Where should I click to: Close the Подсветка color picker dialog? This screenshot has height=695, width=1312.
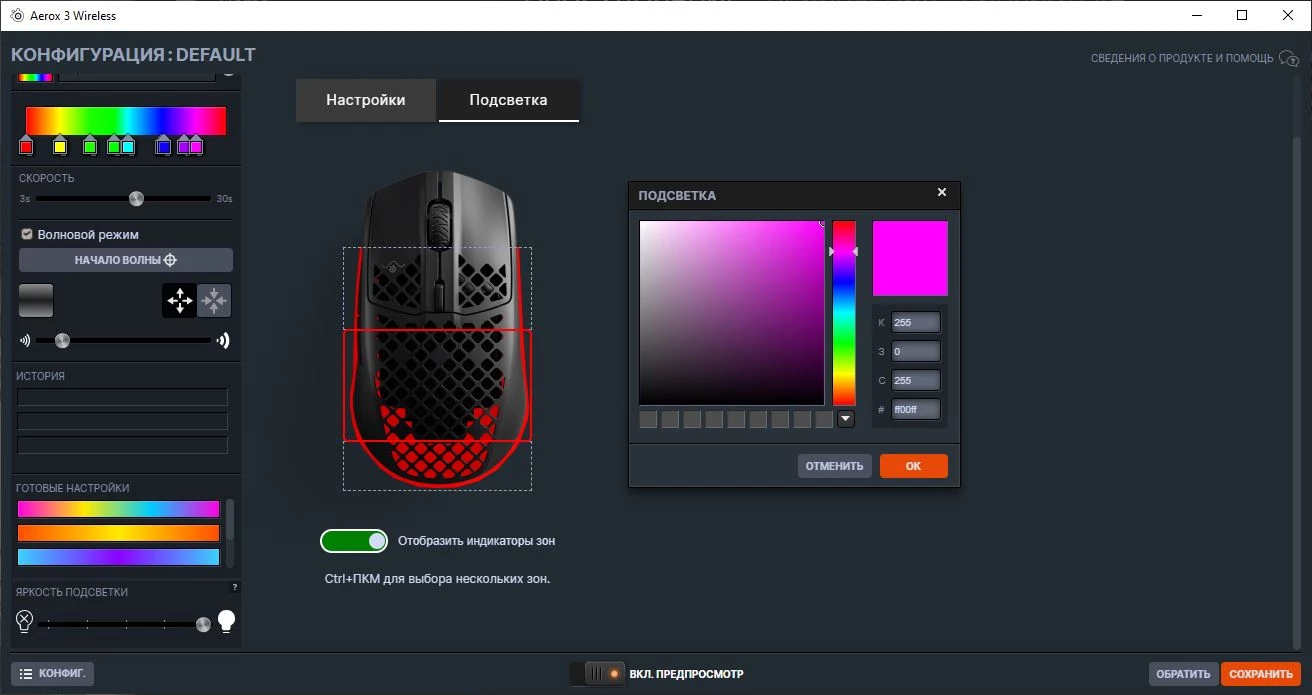tap(941, 192)
